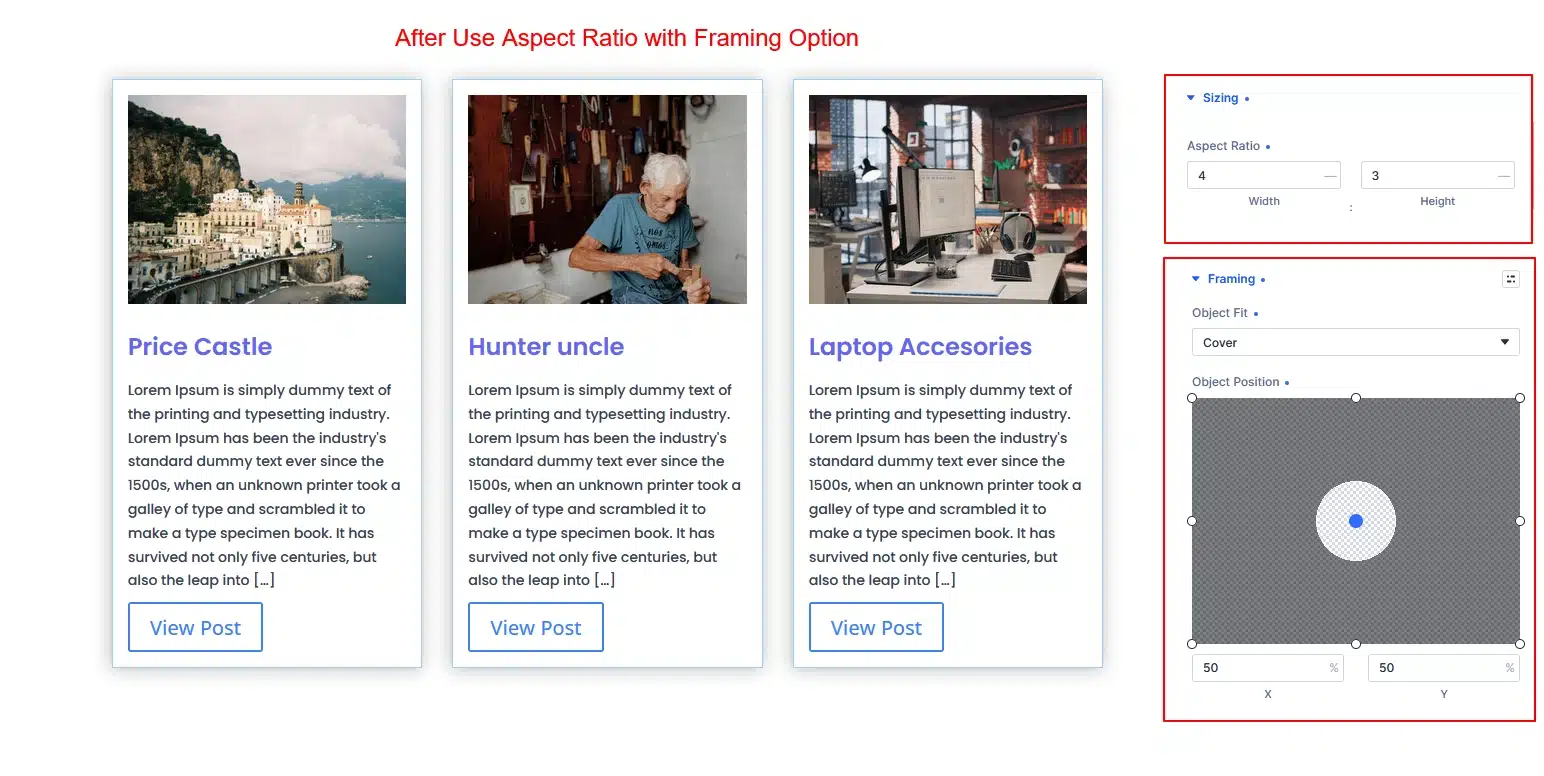Click the Price Castle coastal town image
Viewport: 1544px width, 776px height.
(x=267, y=199)
